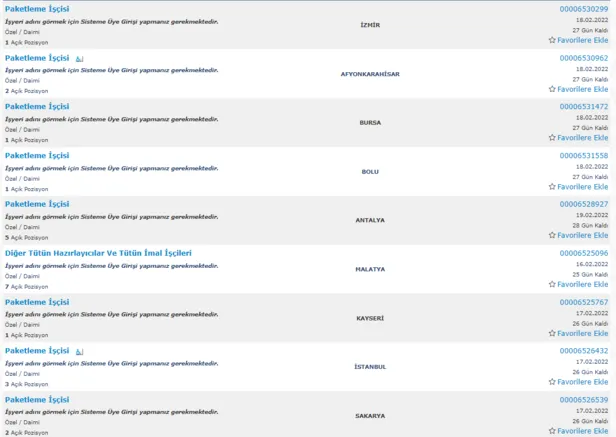Click the star icon for the İzmir listing
Screen dimensions: 616x437
pyautogui.click(x=552, y=40)
